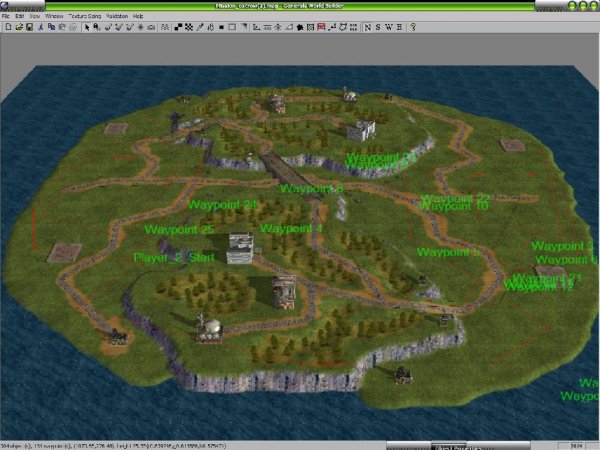This screenshot has height=450, width=600.
Task: Open the Texture Sizing menu
Action: (x=85, y=16)
